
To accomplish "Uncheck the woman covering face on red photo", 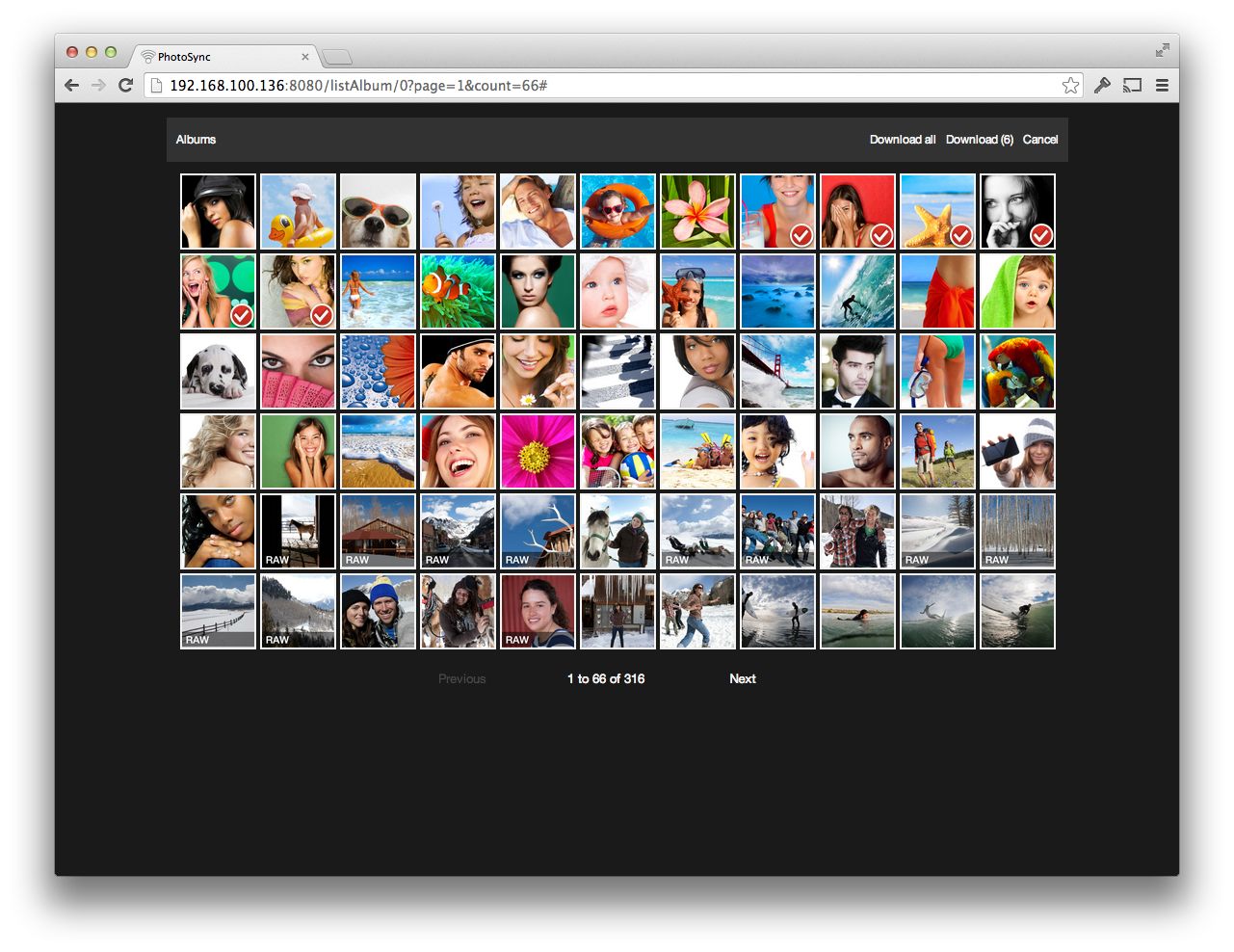I will coord(880,235).
